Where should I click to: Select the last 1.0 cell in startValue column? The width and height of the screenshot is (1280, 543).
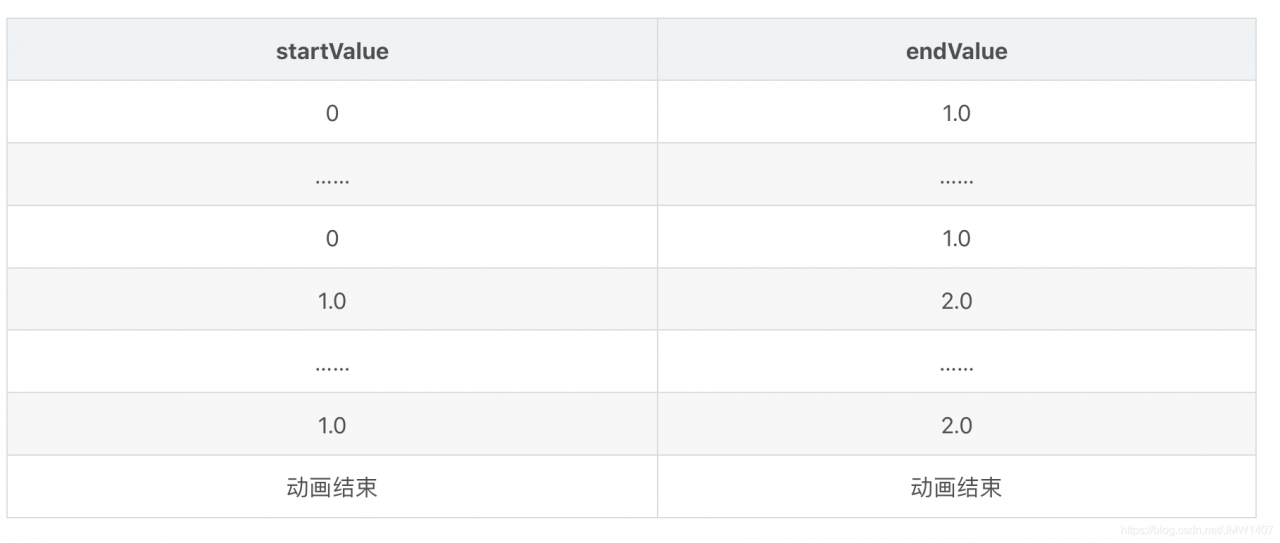pos(332,426)
